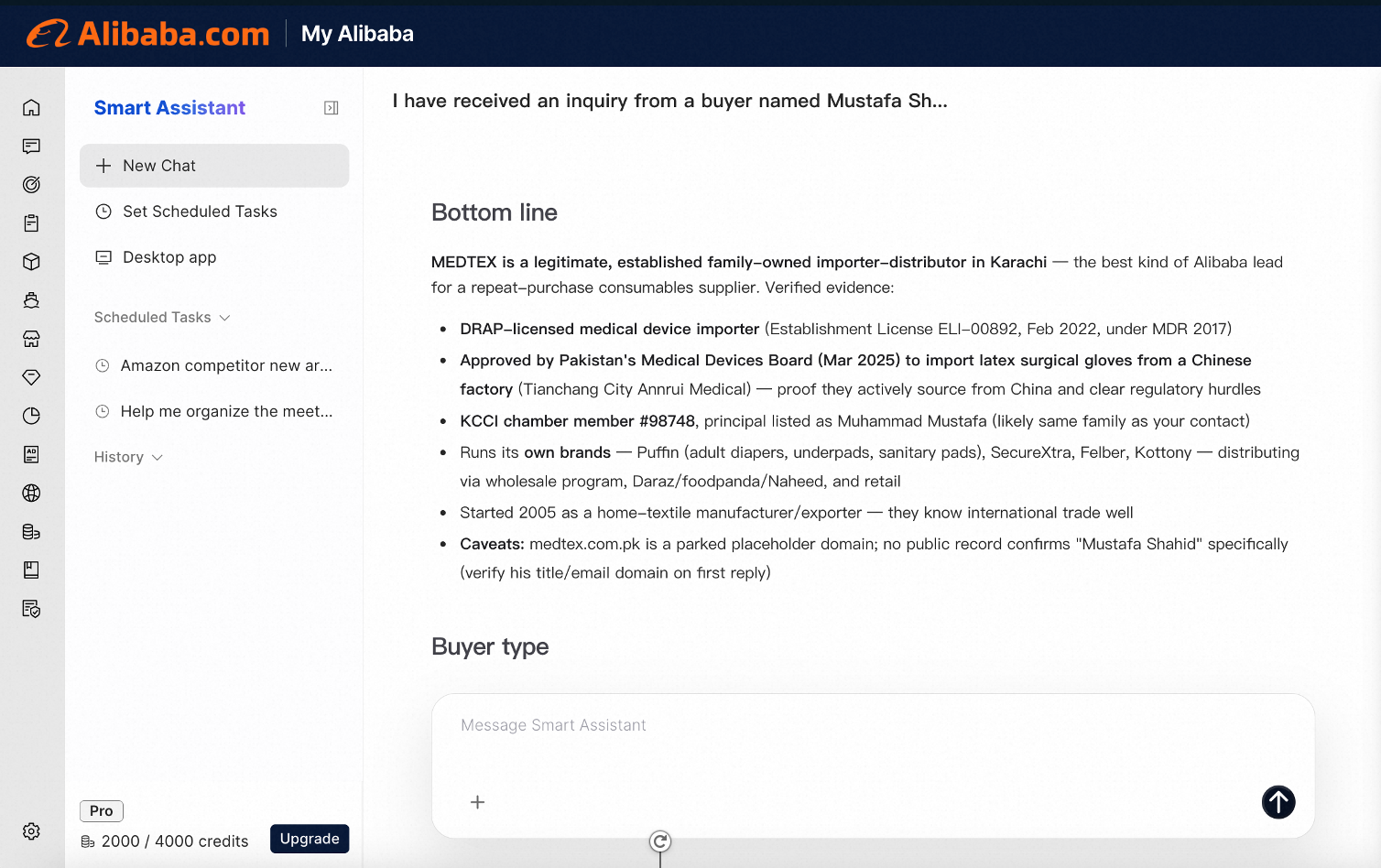The height and width of the screenshot is (868, 1381).
Task: Open the settings gear icon
Action: 31,831
